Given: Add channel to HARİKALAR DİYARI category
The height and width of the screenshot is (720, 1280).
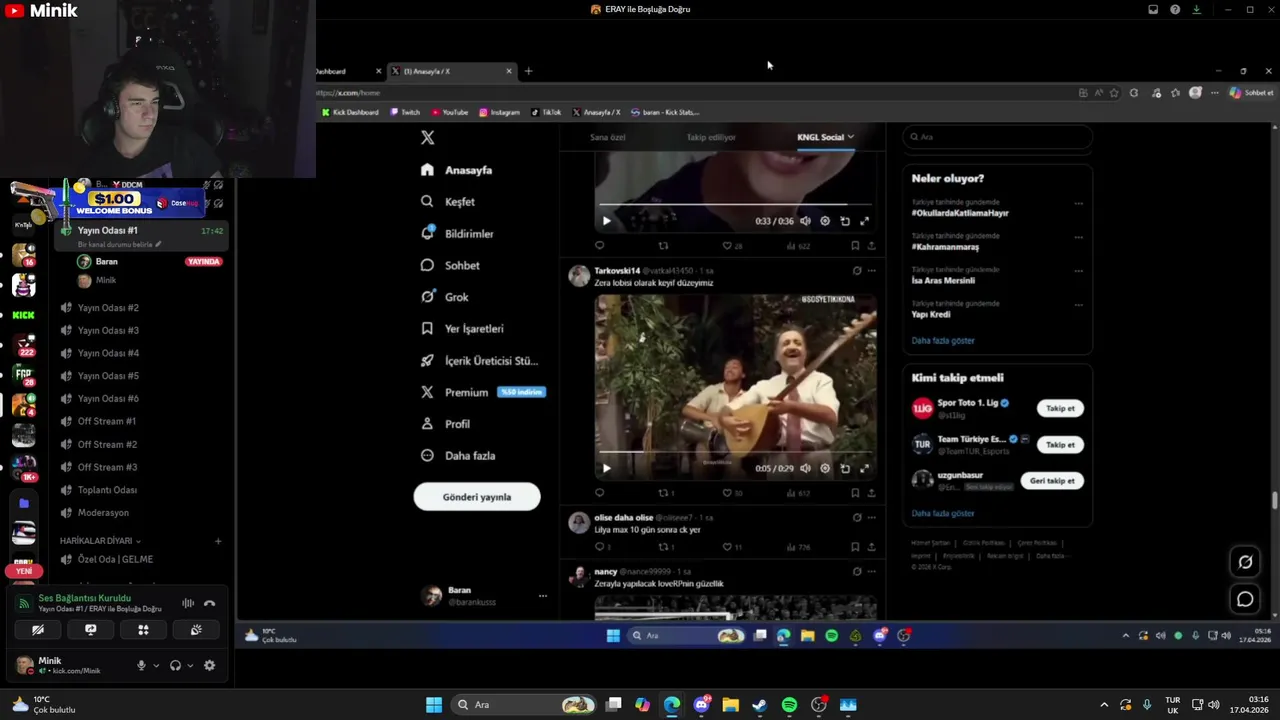Looking at the screenshot, I should pyautogui.click(x=218, y=541).
